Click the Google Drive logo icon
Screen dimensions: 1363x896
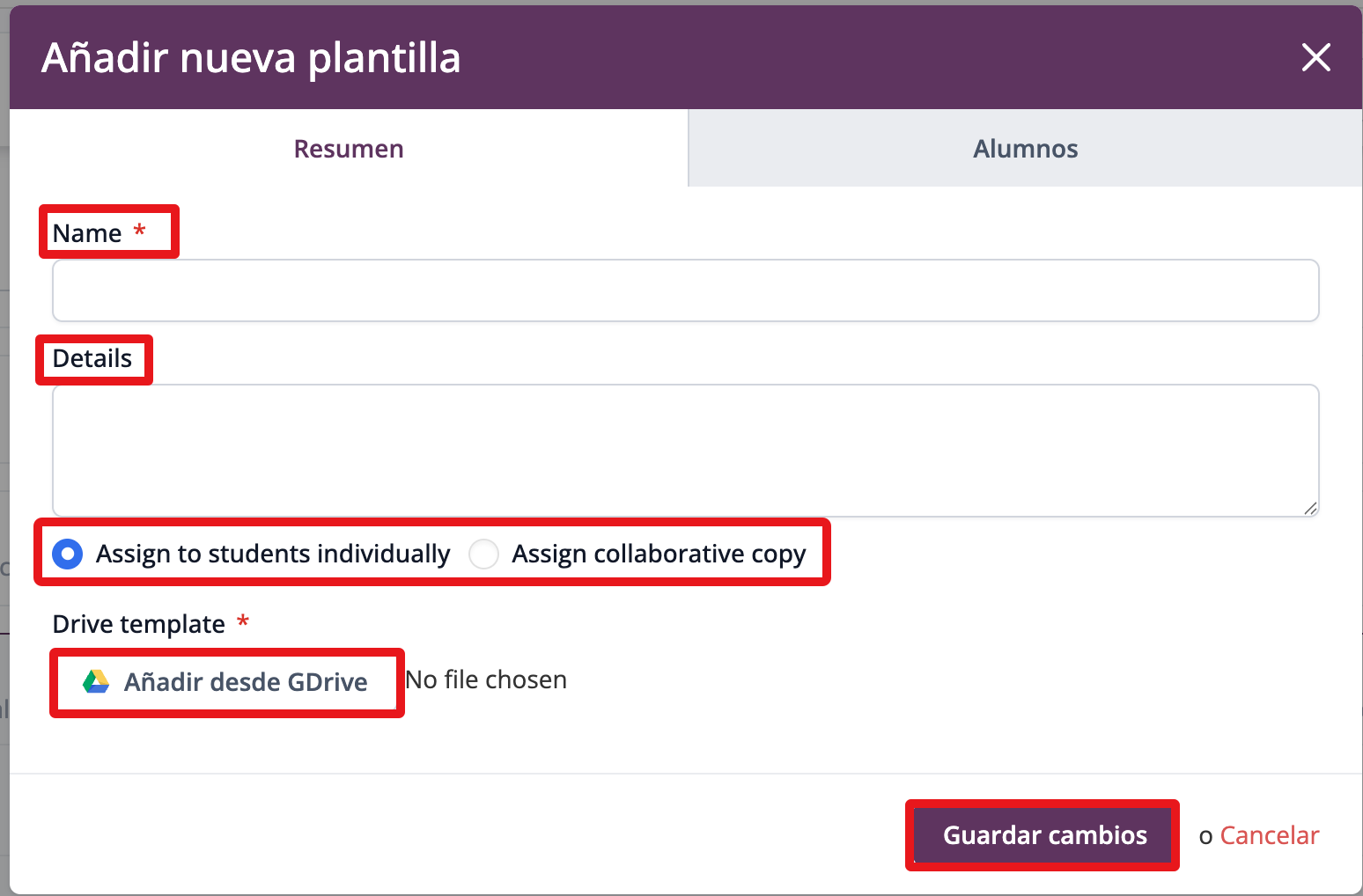(x=96, y=681)
